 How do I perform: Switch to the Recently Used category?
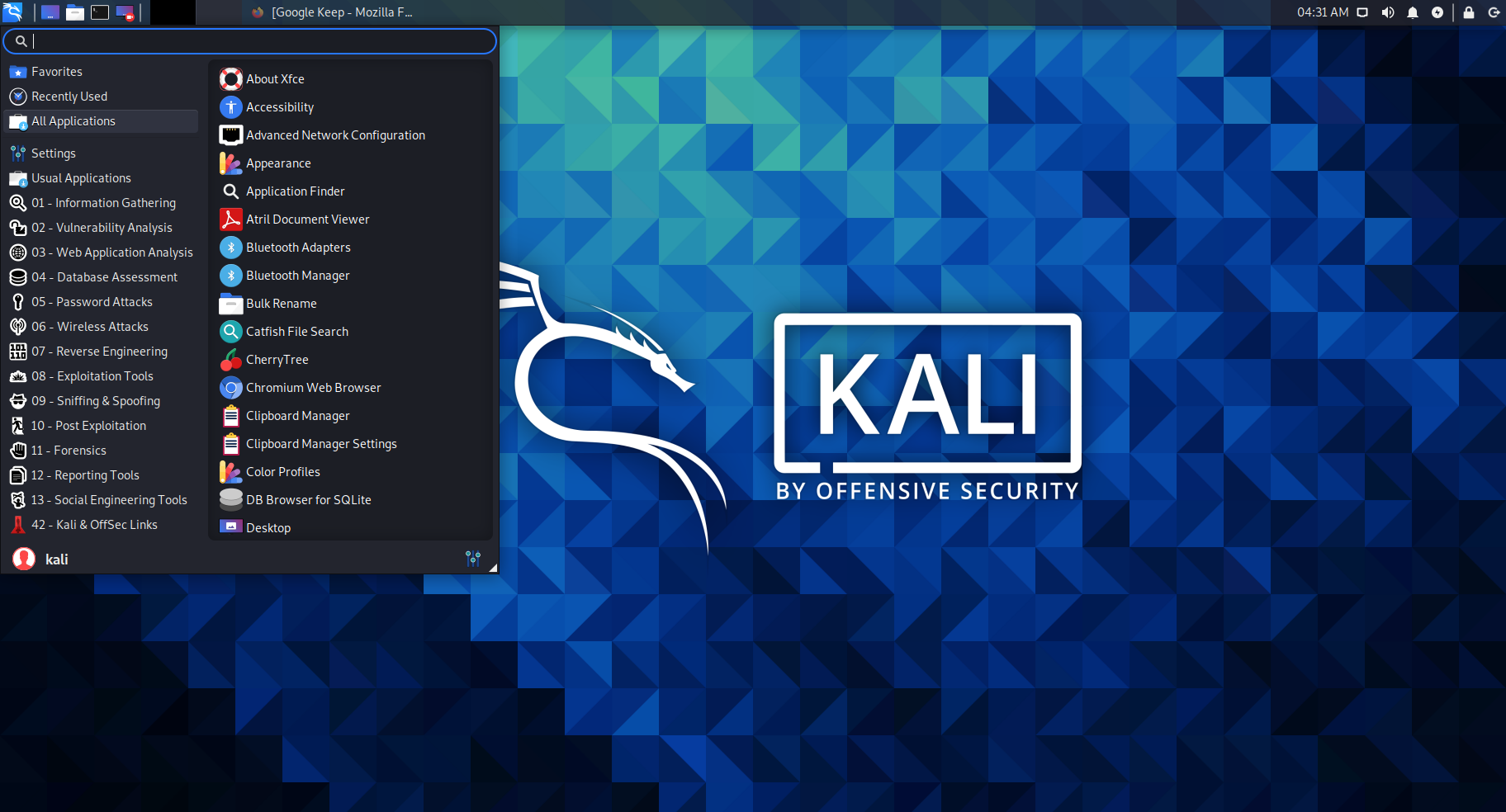click(69, 96)
